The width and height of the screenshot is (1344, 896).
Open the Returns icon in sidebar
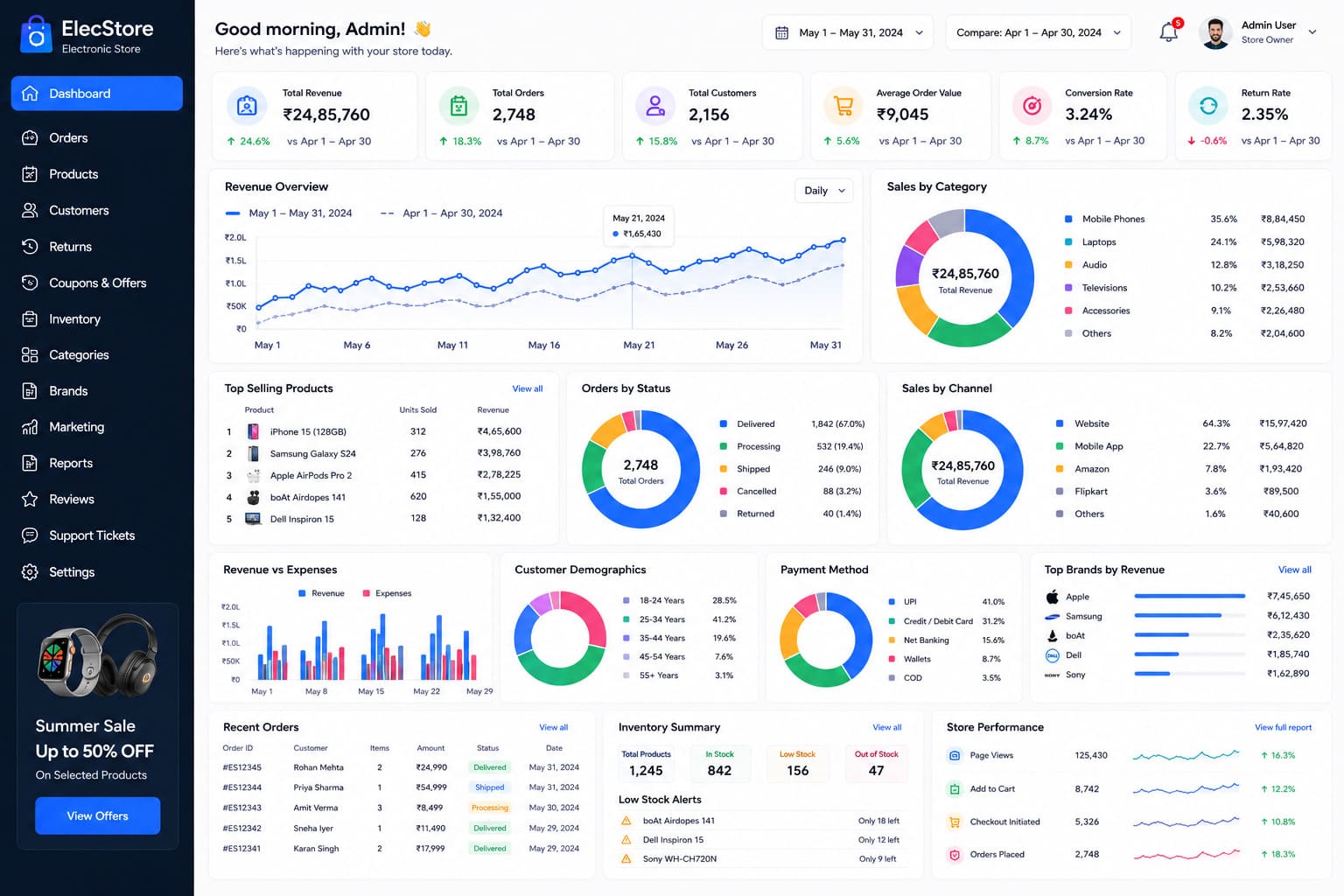(x=30, y=247)
